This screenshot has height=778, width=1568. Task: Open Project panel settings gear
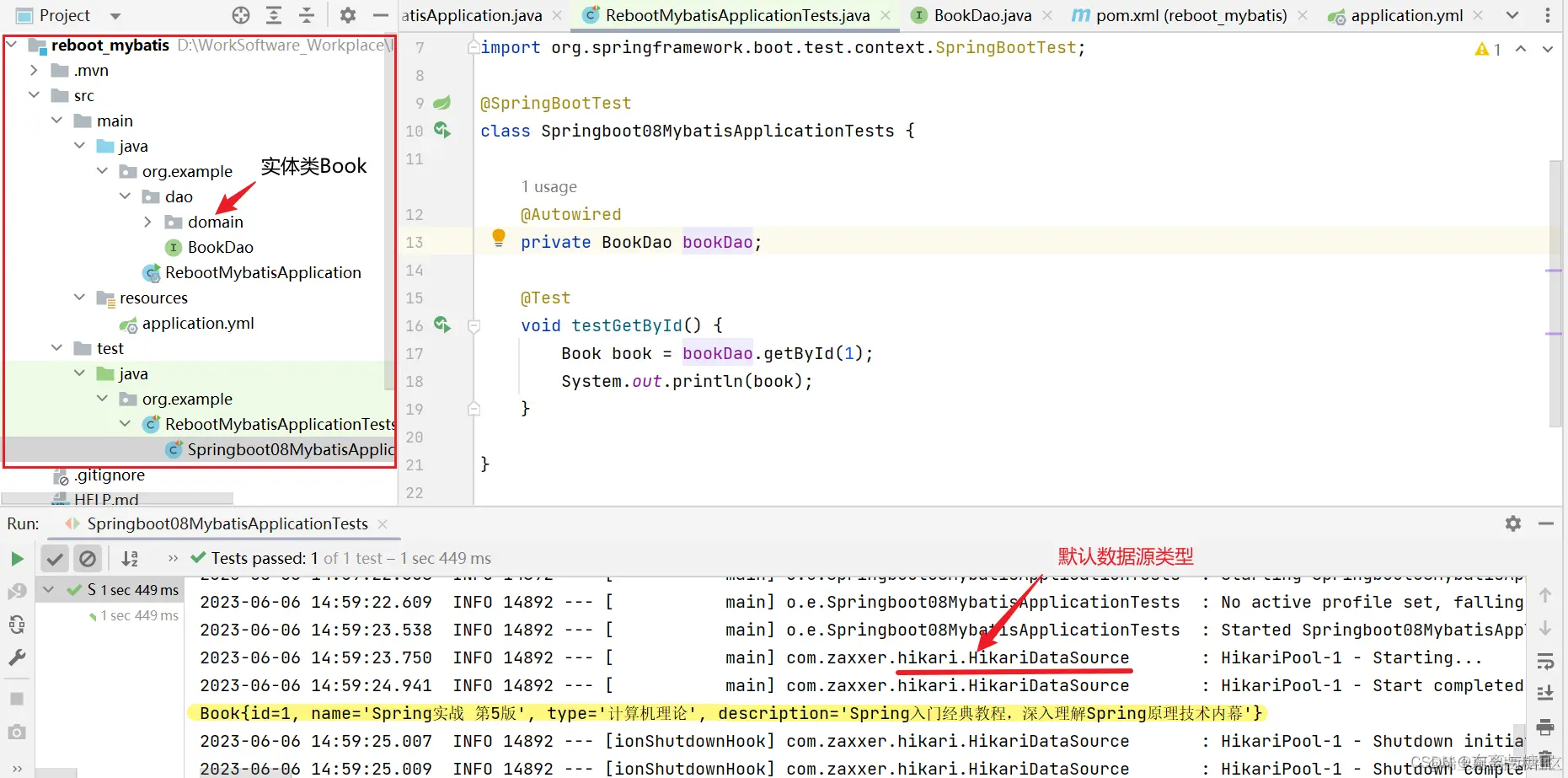[x=348, y=15]
